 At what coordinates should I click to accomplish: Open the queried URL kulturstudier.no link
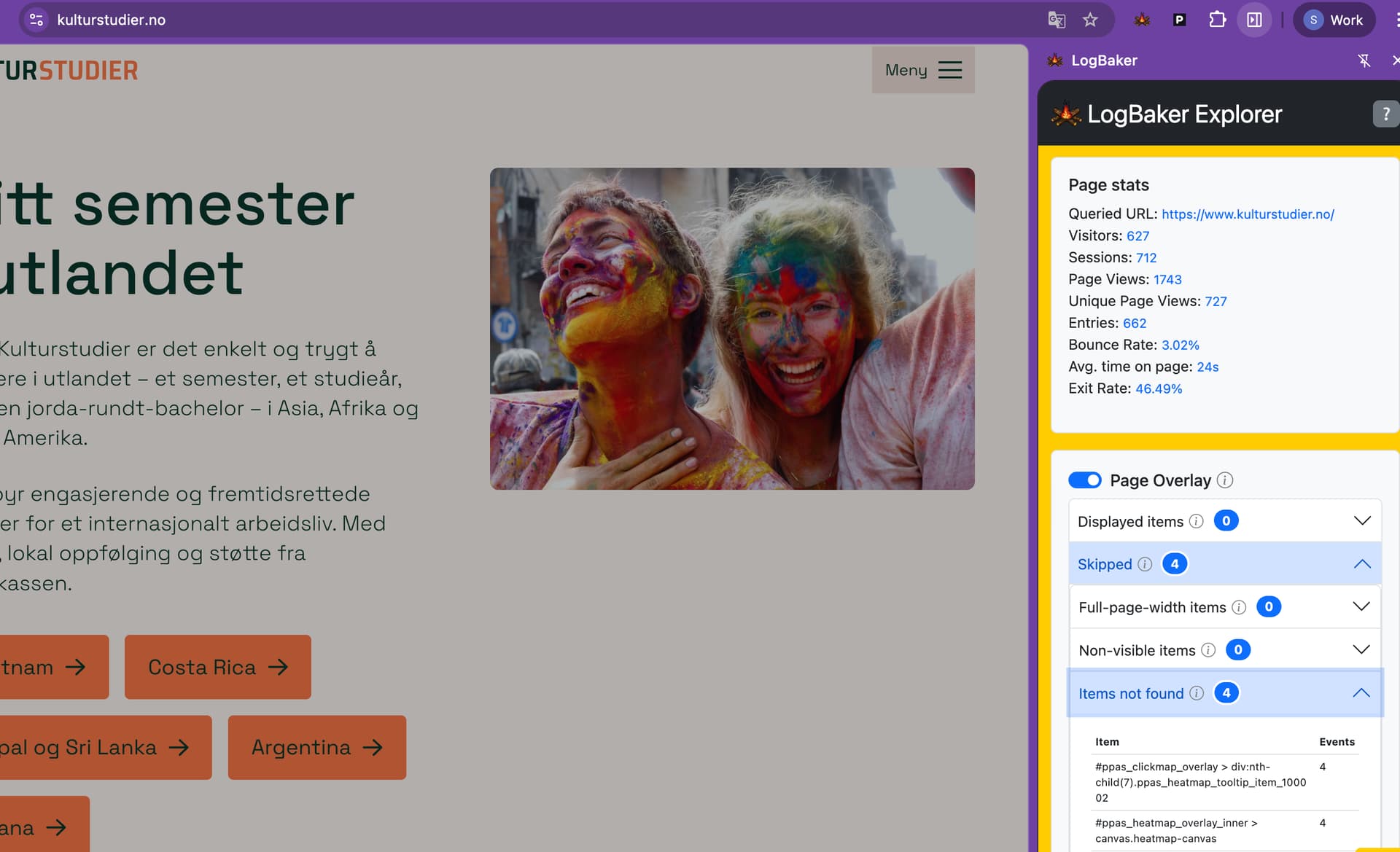(1248, 214)
